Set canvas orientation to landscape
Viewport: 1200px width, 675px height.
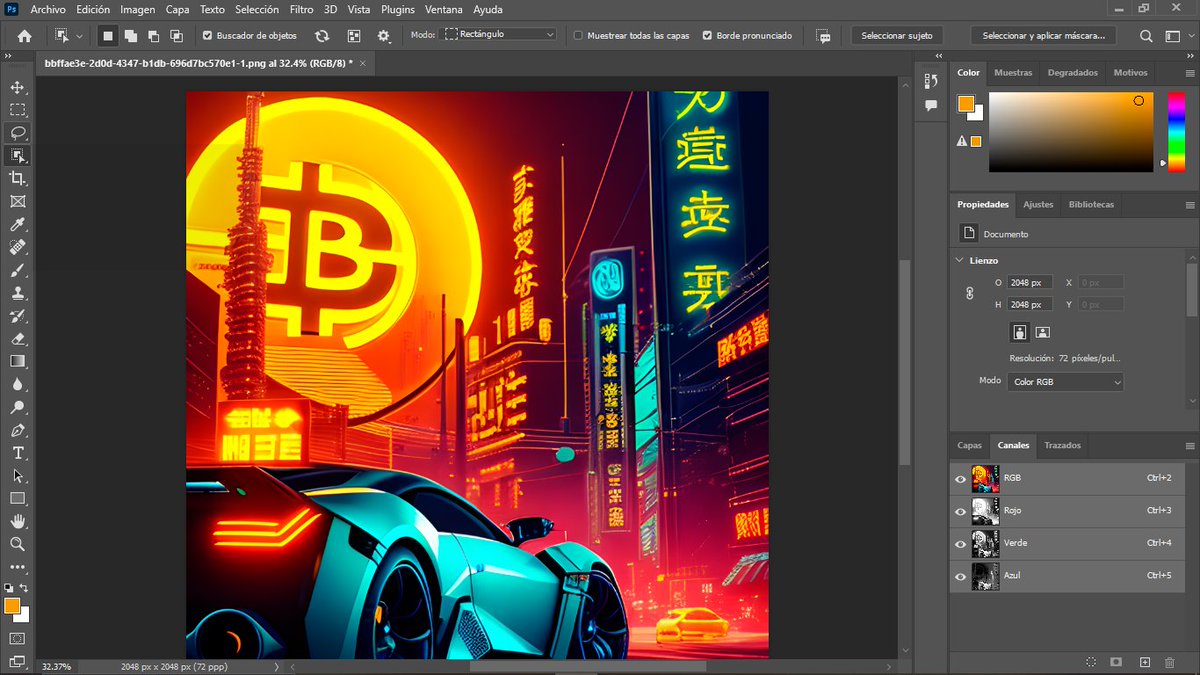pyautogui.click(x=1042, y=332)
